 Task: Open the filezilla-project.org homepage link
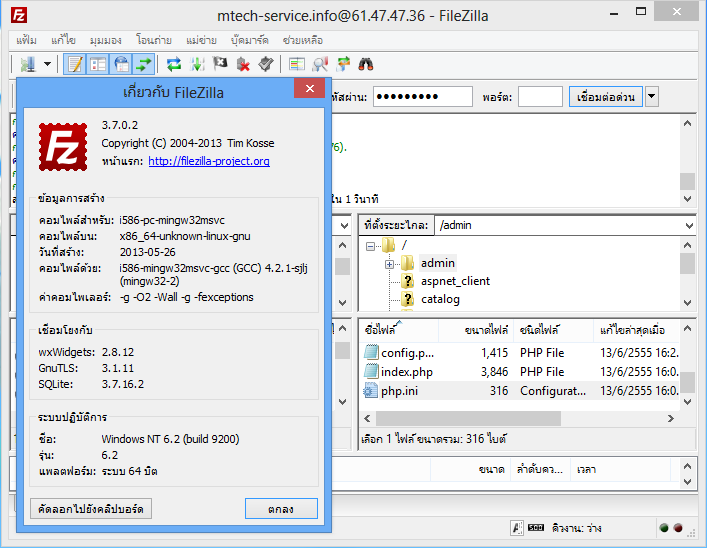click(x=209, y=161)
